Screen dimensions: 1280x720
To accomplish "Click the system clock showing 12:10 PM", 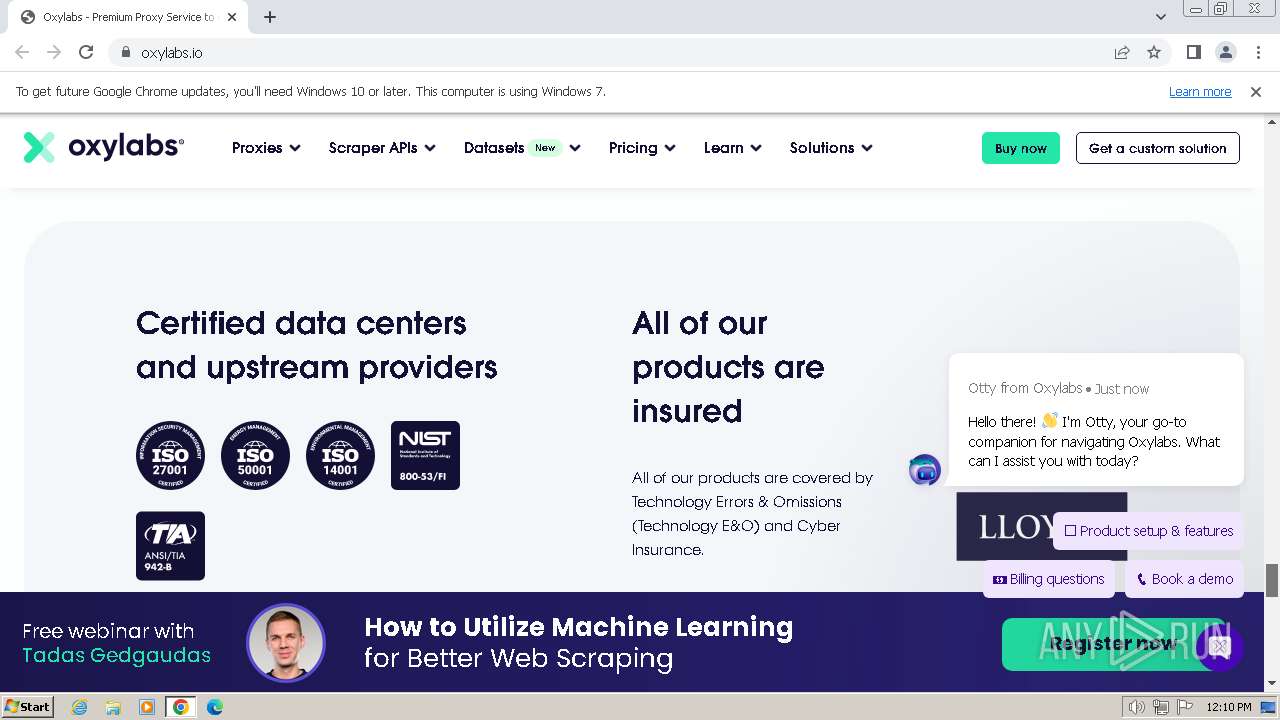I will coord(1229,707).
